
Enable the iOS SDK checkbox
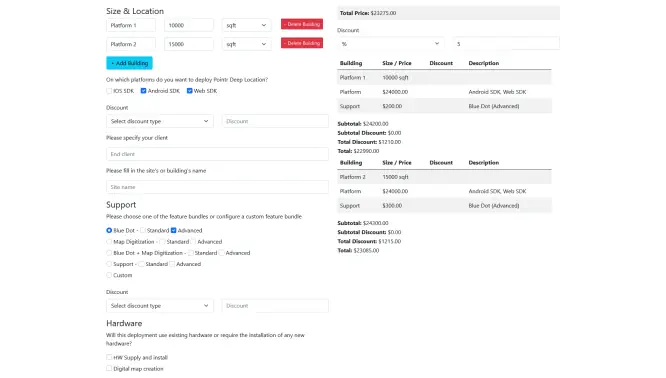pos(109,91)
